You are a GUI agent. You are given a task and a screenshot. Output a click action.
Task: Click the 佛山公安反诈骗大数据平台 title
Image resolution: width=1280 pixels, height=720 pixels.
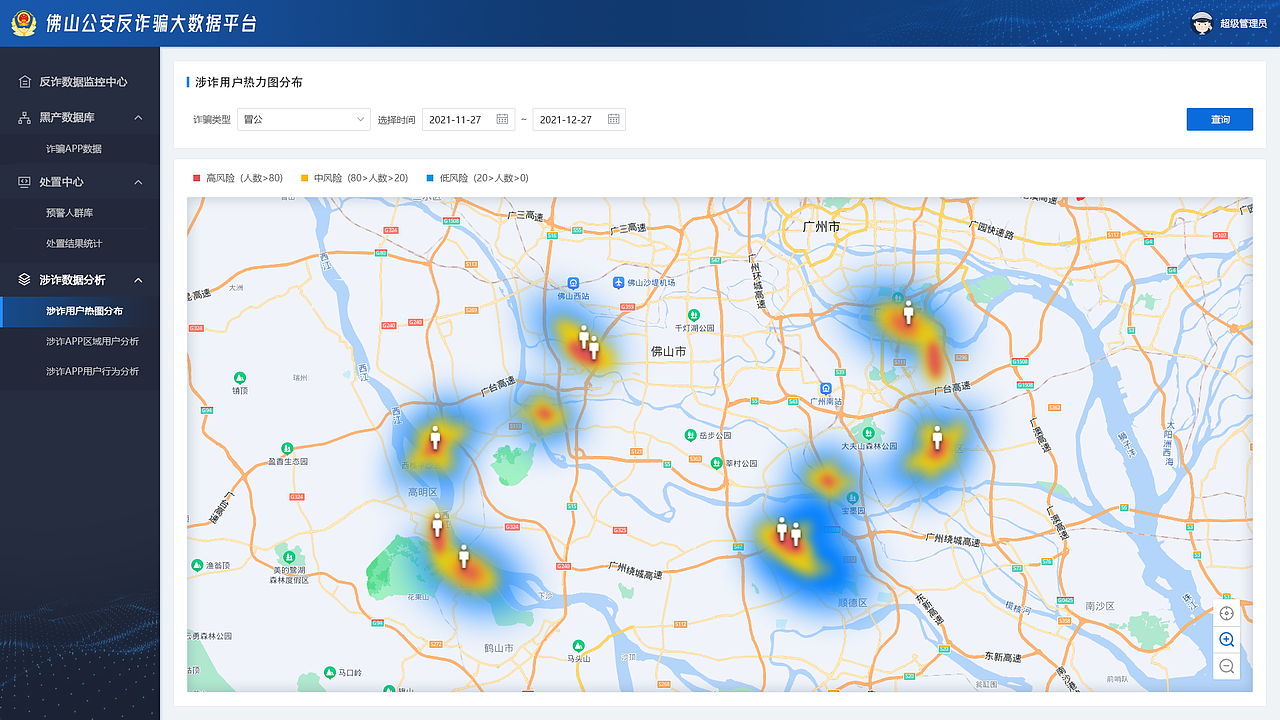[151, 23]
